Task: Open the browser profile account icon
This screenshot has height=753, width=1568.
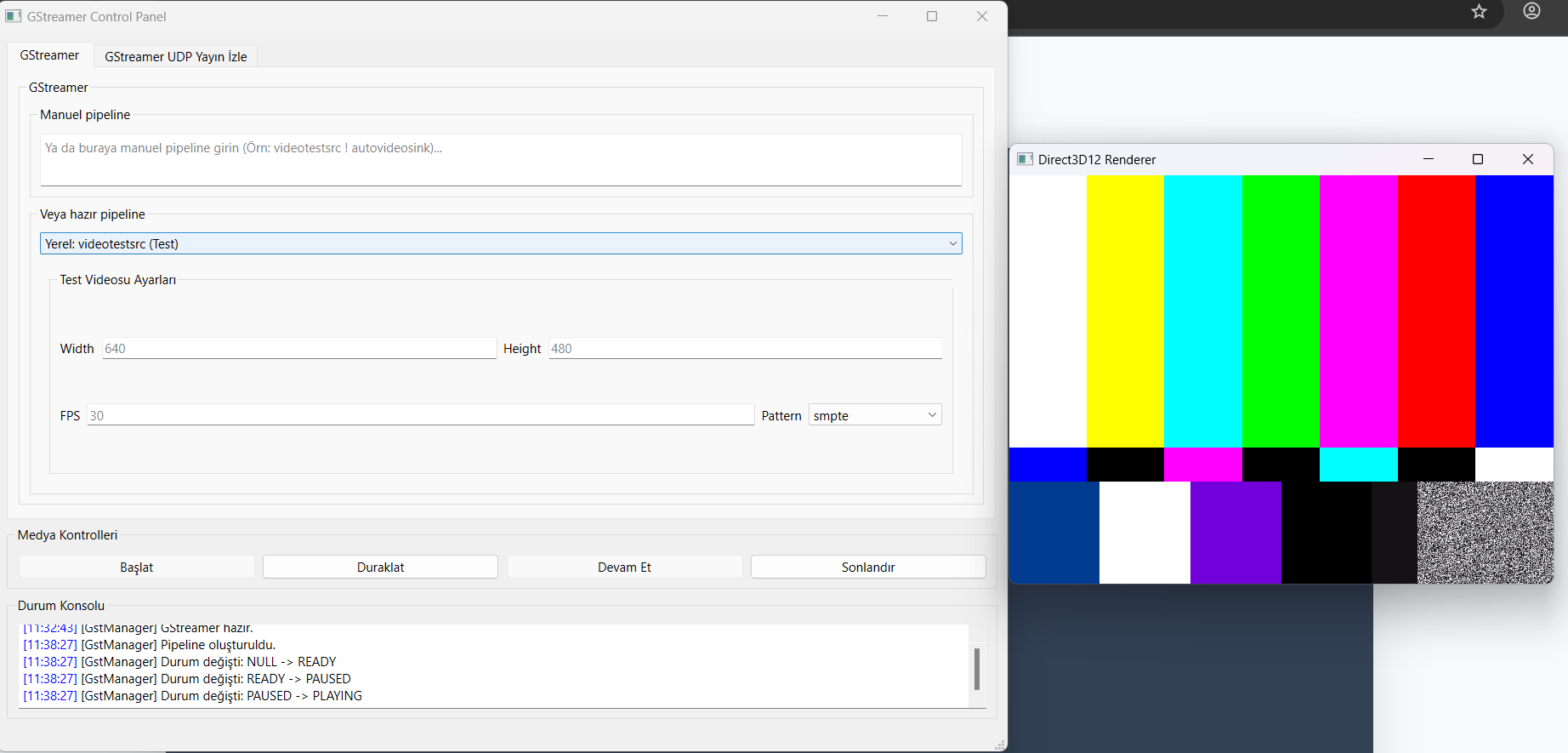Action: [x=1531, y=12]
